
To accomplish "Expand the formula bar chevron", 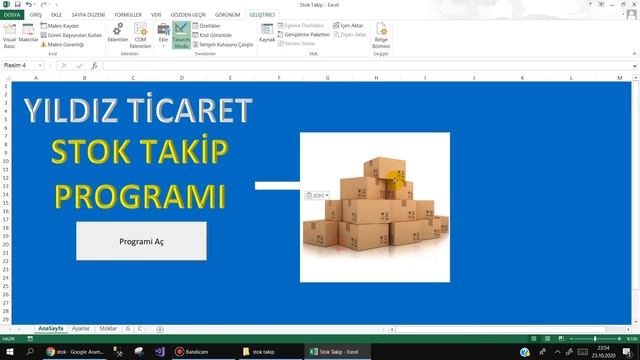I will [x=635, y=65].
